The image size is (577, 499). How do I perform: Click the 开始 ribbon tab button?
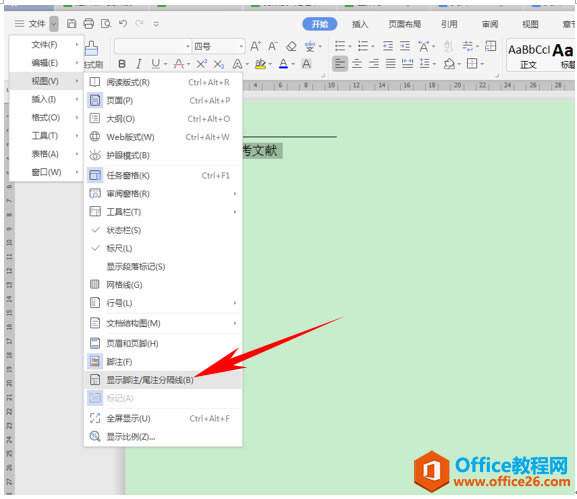tap(320, 24)
